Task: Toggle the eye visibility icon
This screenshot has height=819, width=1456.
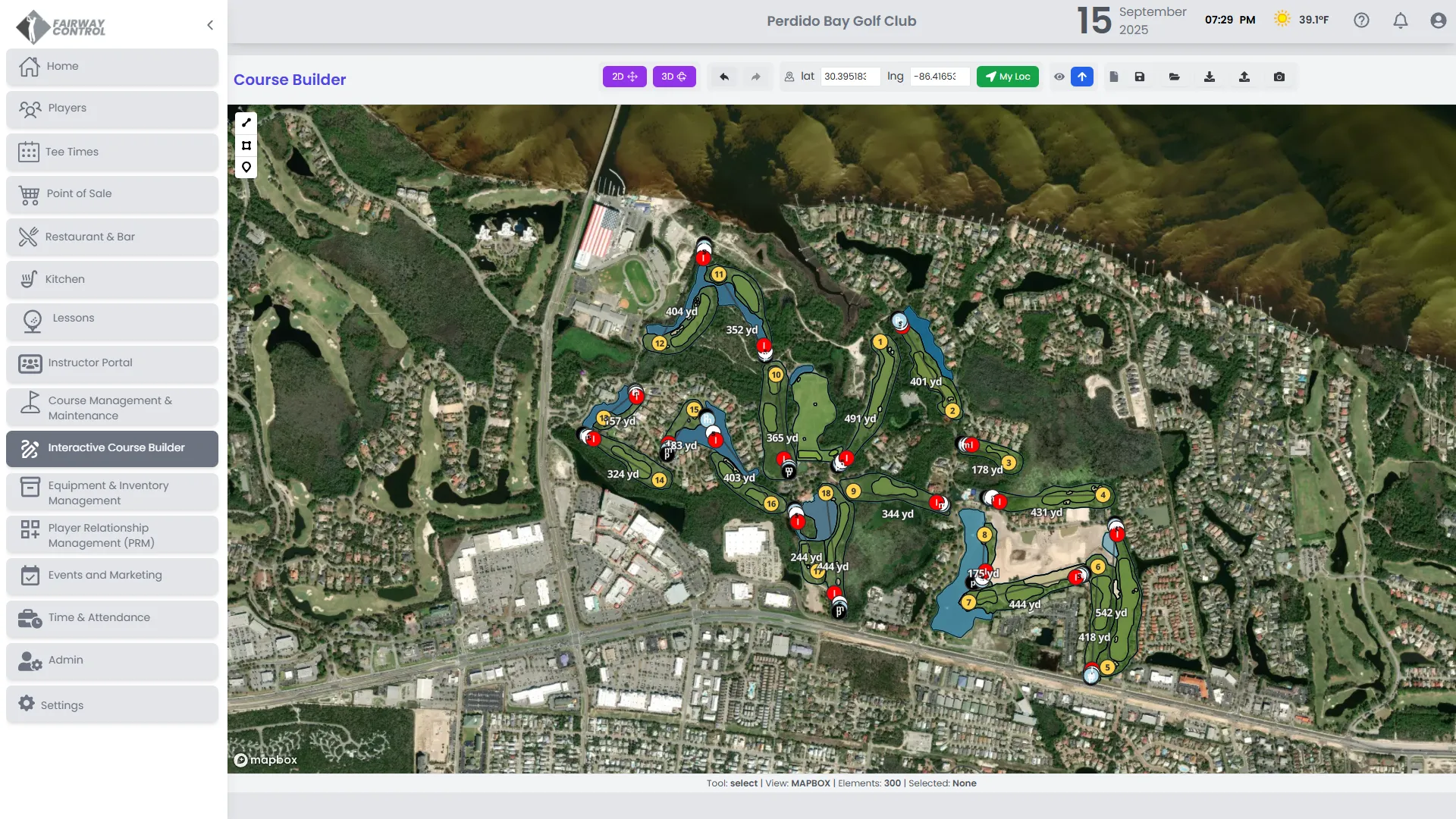Action: (1059, 77)
